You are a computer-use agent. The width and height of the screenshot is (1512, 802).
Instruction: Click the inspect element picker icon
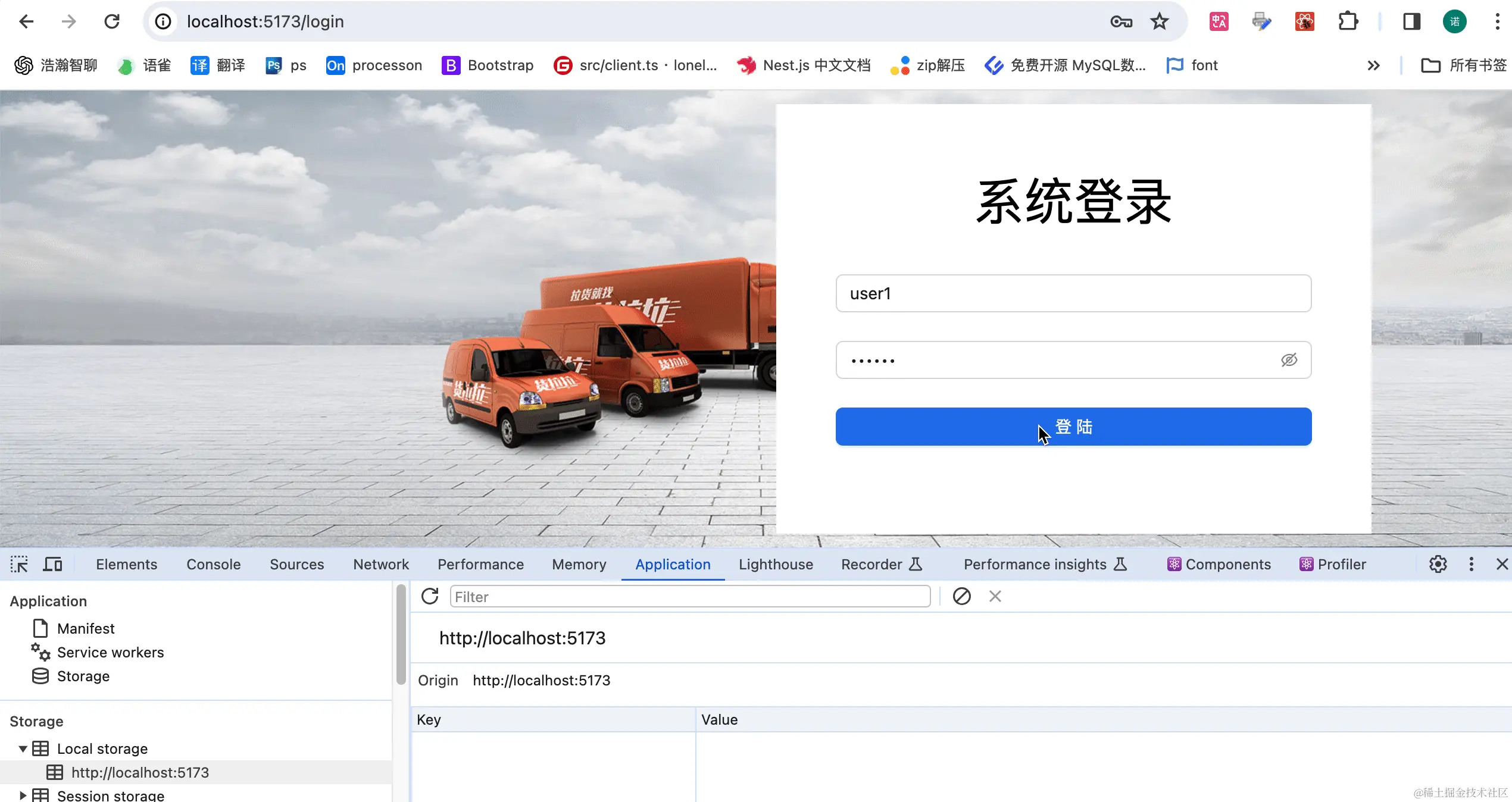pos(19,564)
